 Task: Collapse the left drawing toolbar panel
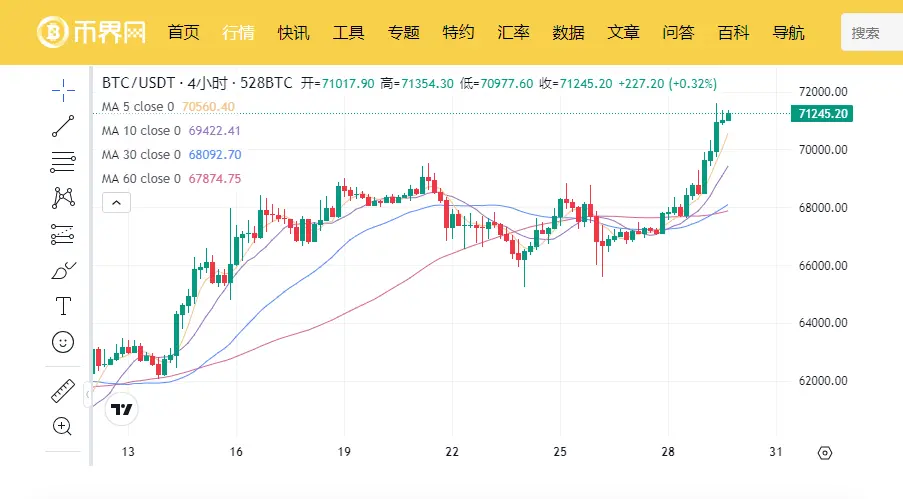87,396
